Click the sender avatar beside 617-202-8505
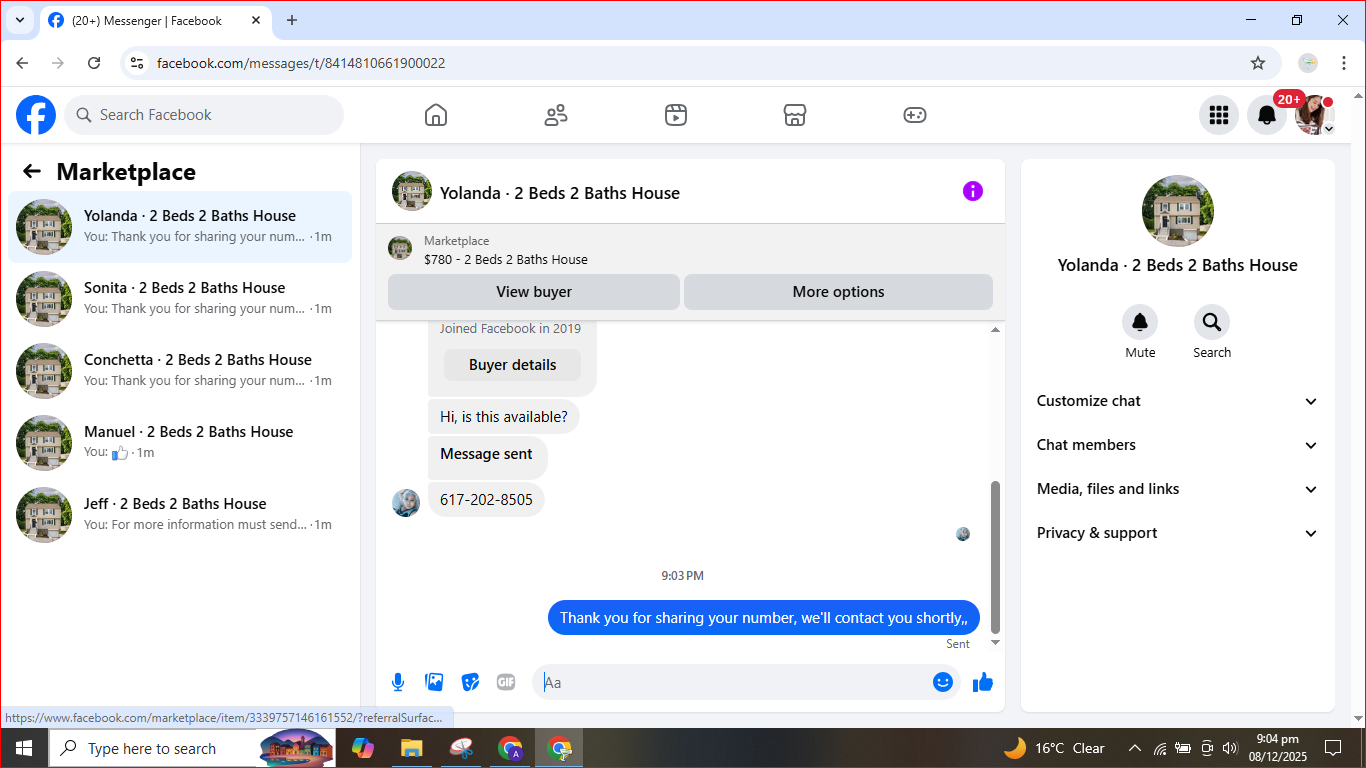 [x=406, y=503]
